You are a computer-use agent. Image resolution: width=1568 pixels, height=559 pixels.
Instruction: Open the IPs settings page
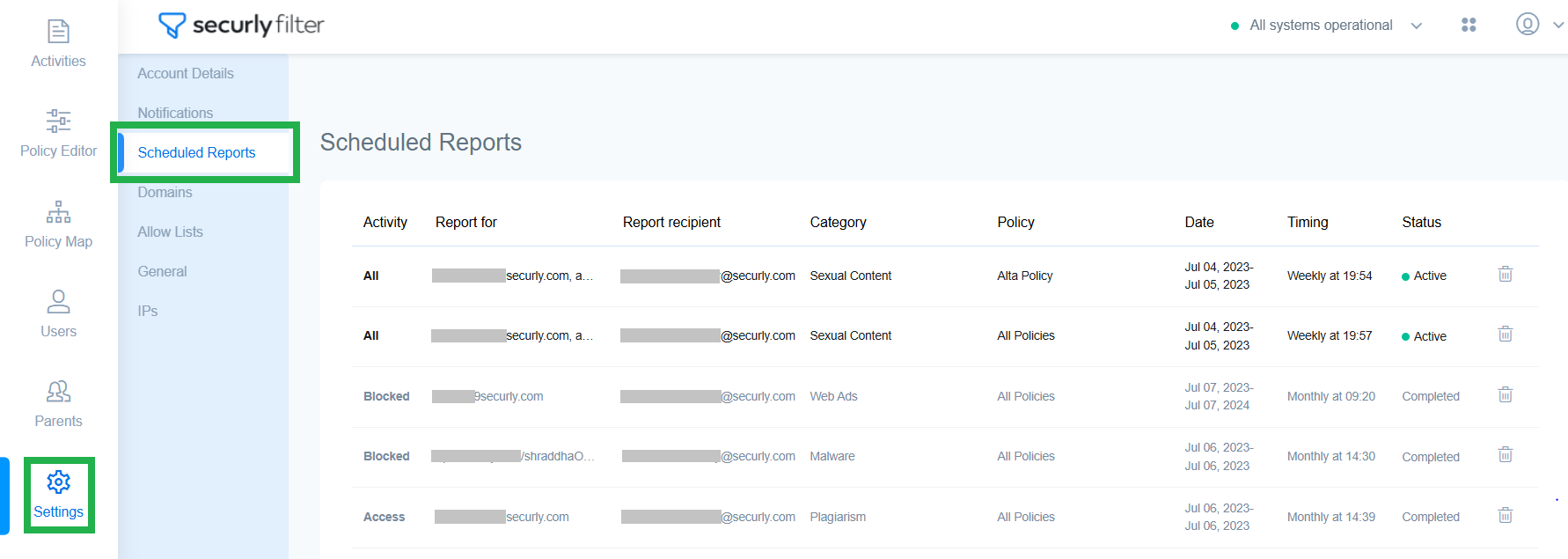pyautogui.click(x=148, y=311)
